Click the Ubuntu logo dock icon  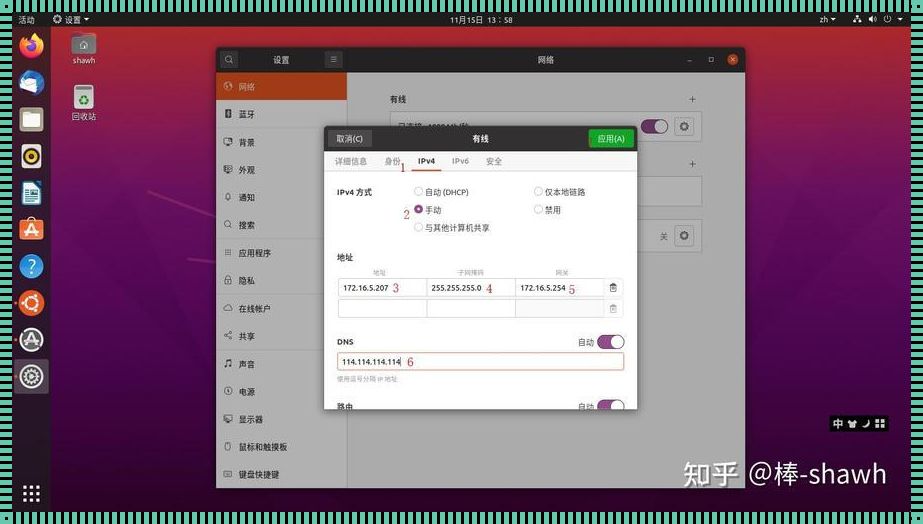31,303
